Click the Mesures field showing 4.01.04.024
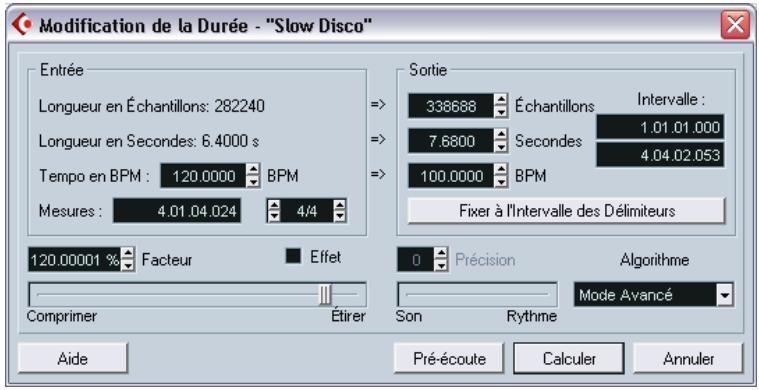The image size is (759, 390). coord(177,211)
